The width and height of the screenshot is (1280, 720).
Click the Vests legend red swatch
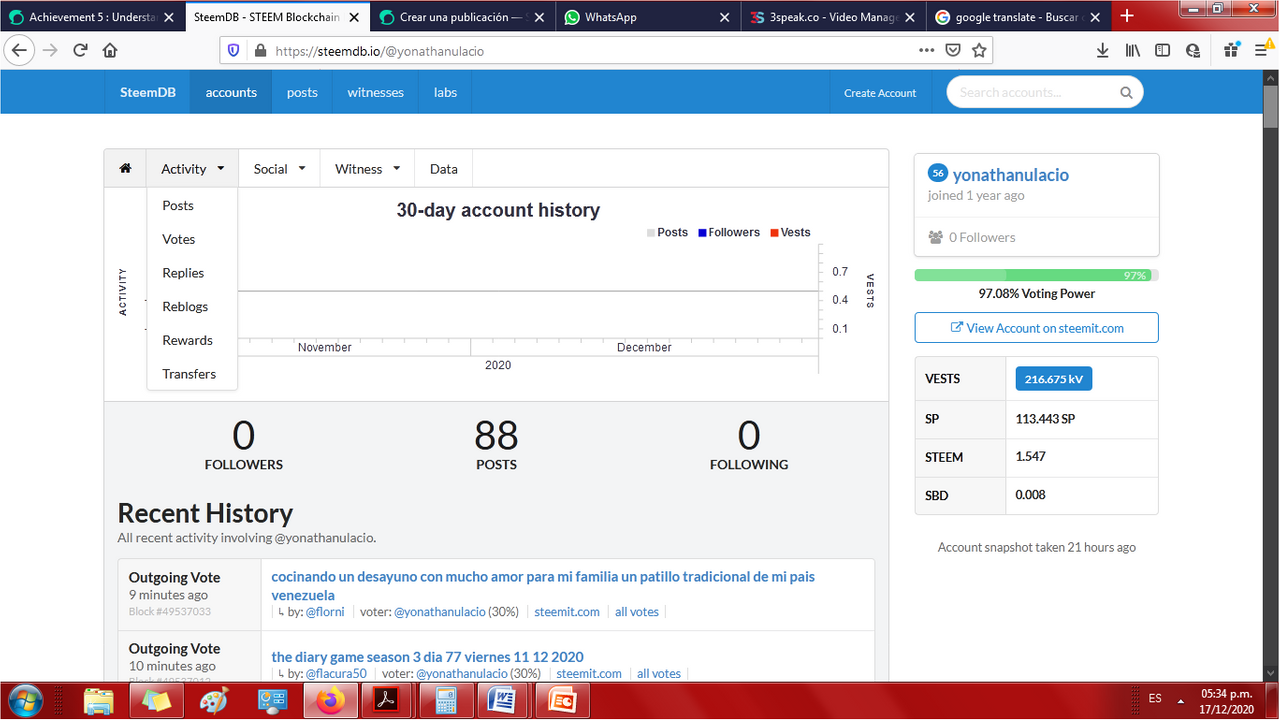click(x=774, y=232)
